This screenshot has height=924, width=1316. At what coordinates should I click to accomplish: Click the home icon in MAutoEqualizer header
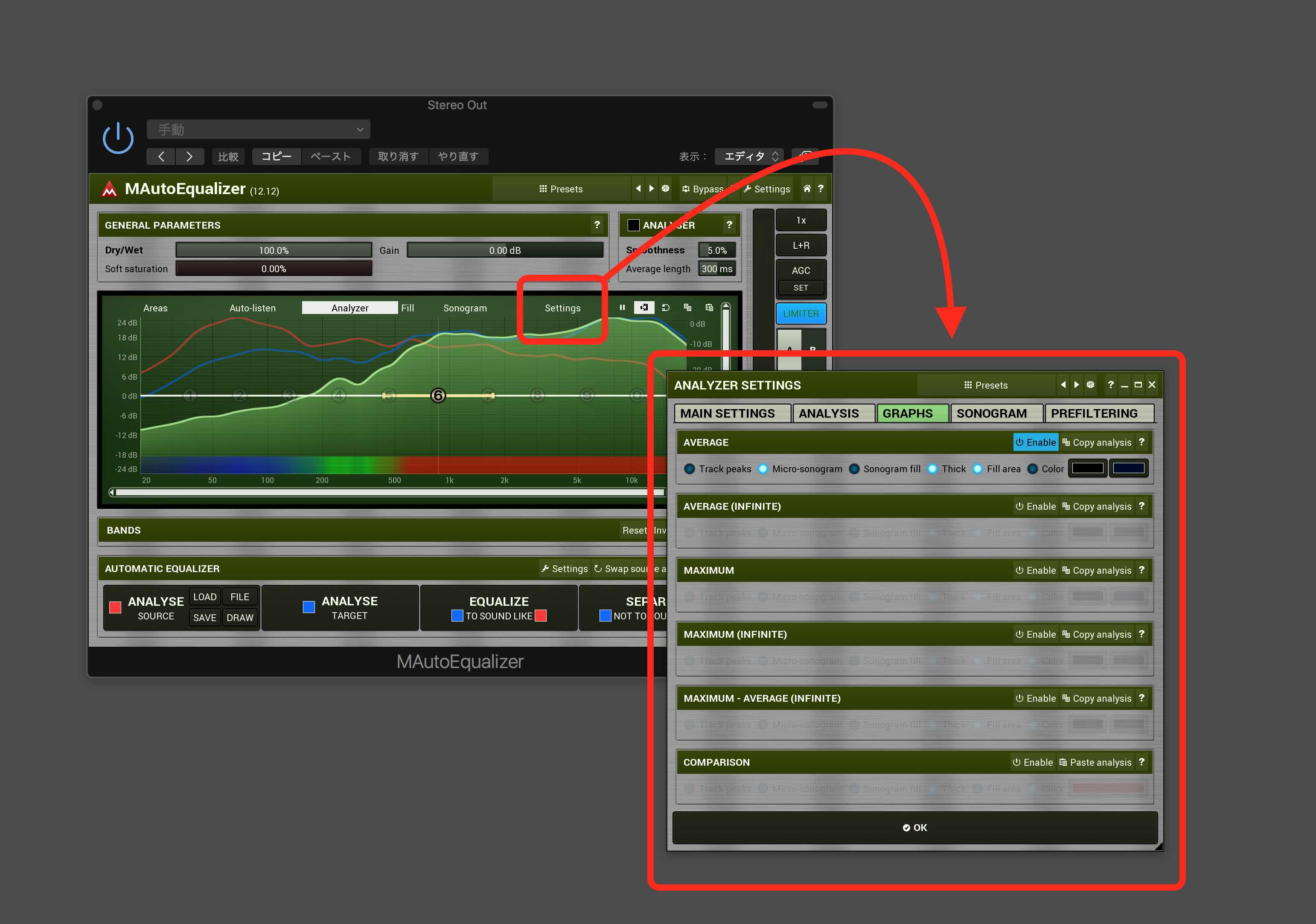click(x=806, y=189)
